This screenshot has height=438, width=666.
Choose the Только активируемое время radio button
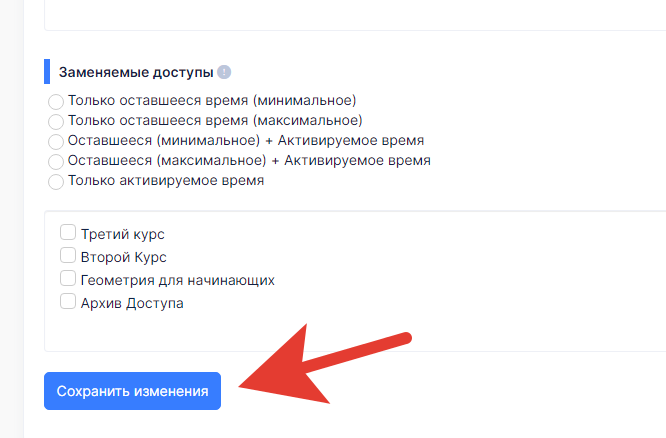(x=56, y=182)
